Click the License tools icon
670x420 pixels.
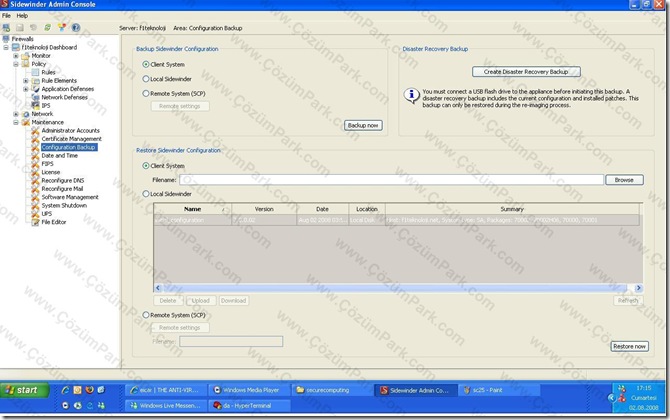point(35,172)
